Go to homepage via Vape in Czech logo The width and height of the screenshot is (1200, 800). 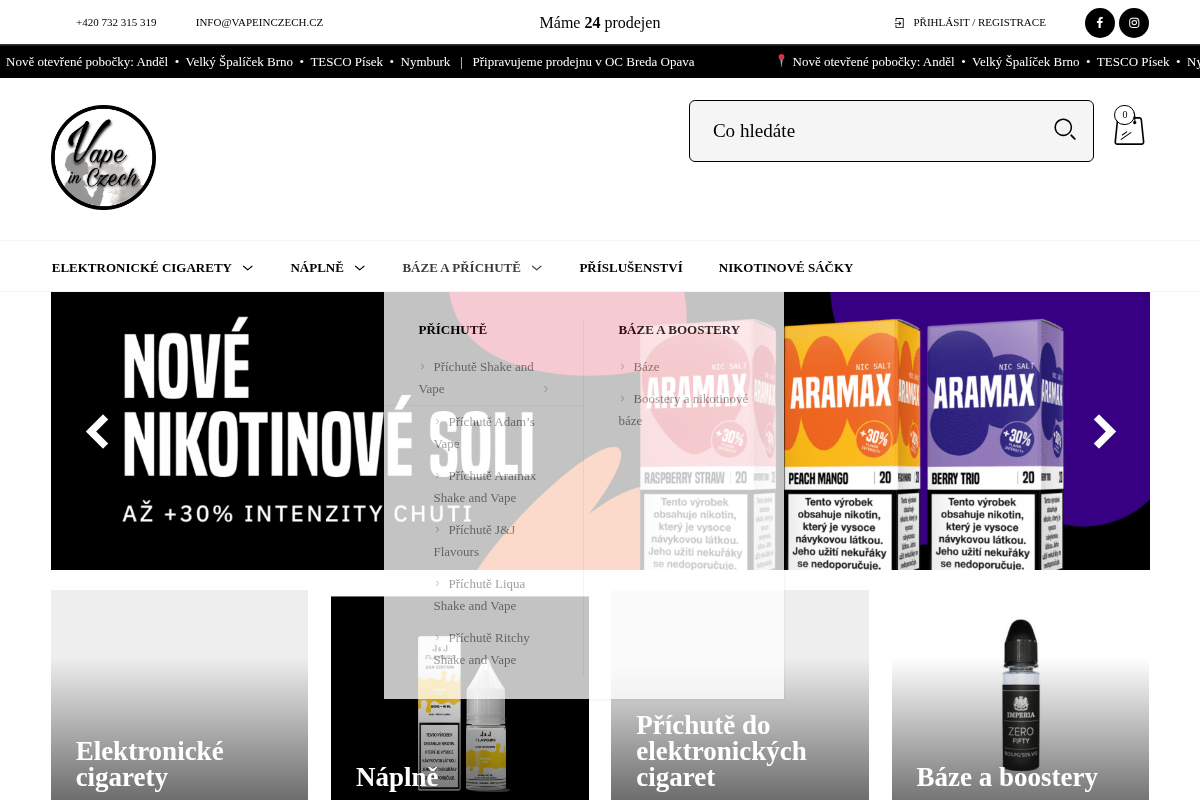coord(103,157)
